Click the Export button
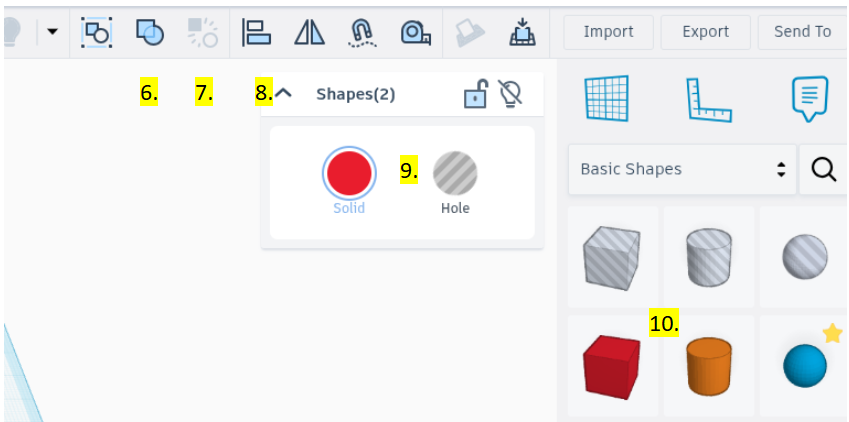Screen dimensions: 849x422 click(706, 32)
